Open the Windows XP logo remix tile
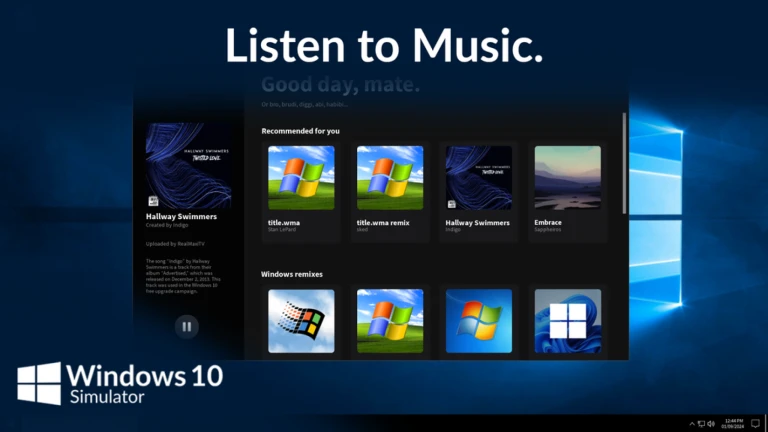Image resolution: width=768 pixels, height=432 pixels. [390, 321]
